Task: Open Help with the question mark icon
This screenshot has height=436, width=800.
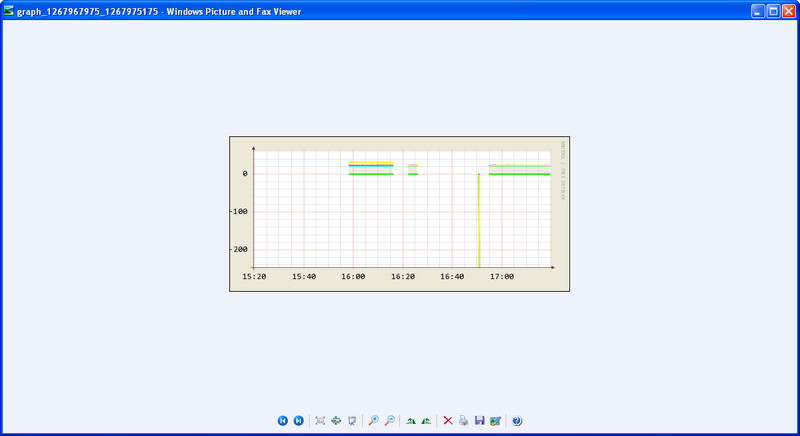Action: [517, 421]
